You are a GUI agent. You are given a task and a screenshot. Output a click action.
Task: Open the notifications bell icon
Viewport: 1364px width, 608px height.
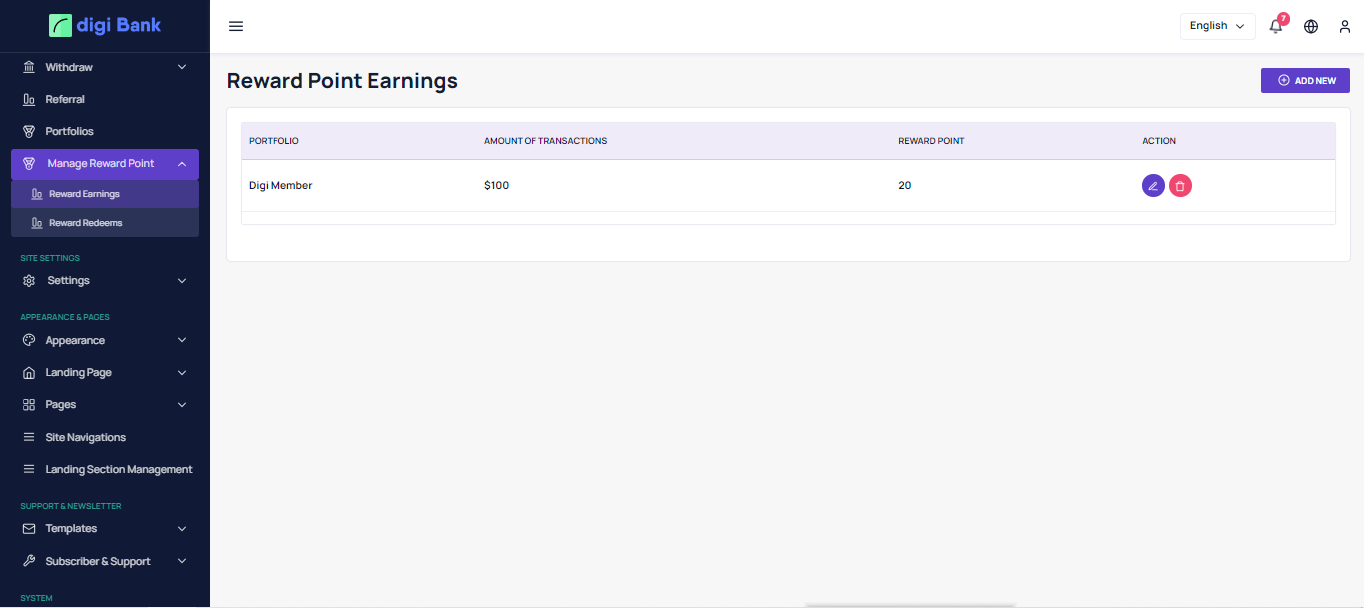pyautogui.click(x=1276, y=27)
